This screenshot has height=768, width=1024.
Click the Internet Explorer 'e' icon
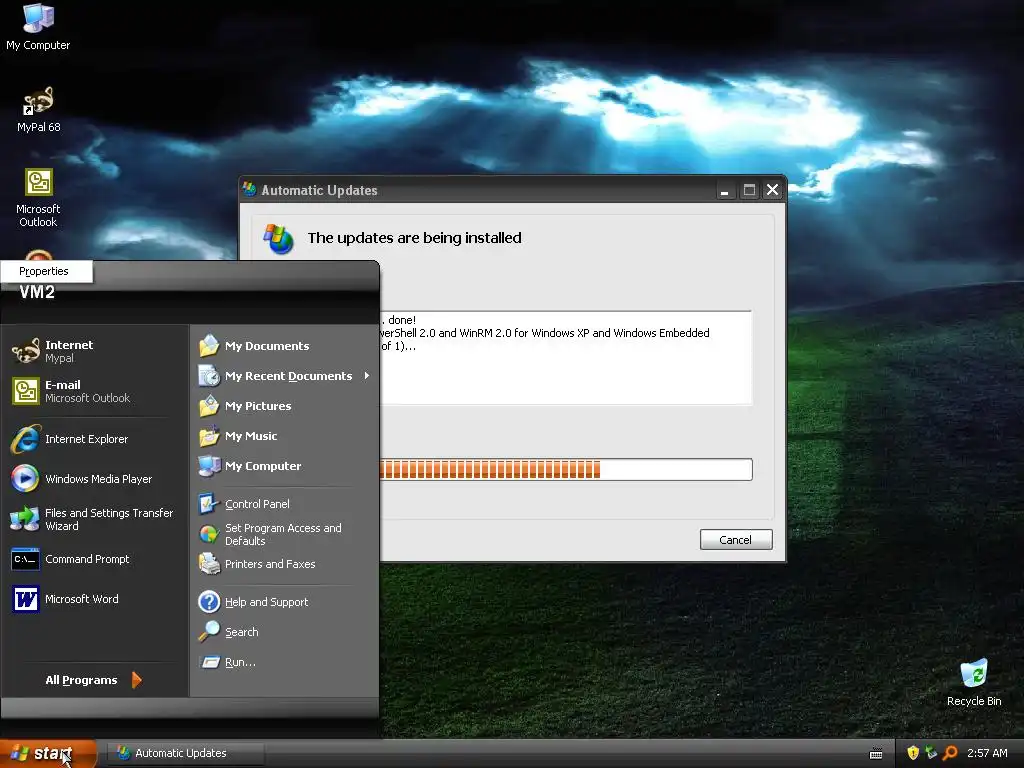click(25, 439)
